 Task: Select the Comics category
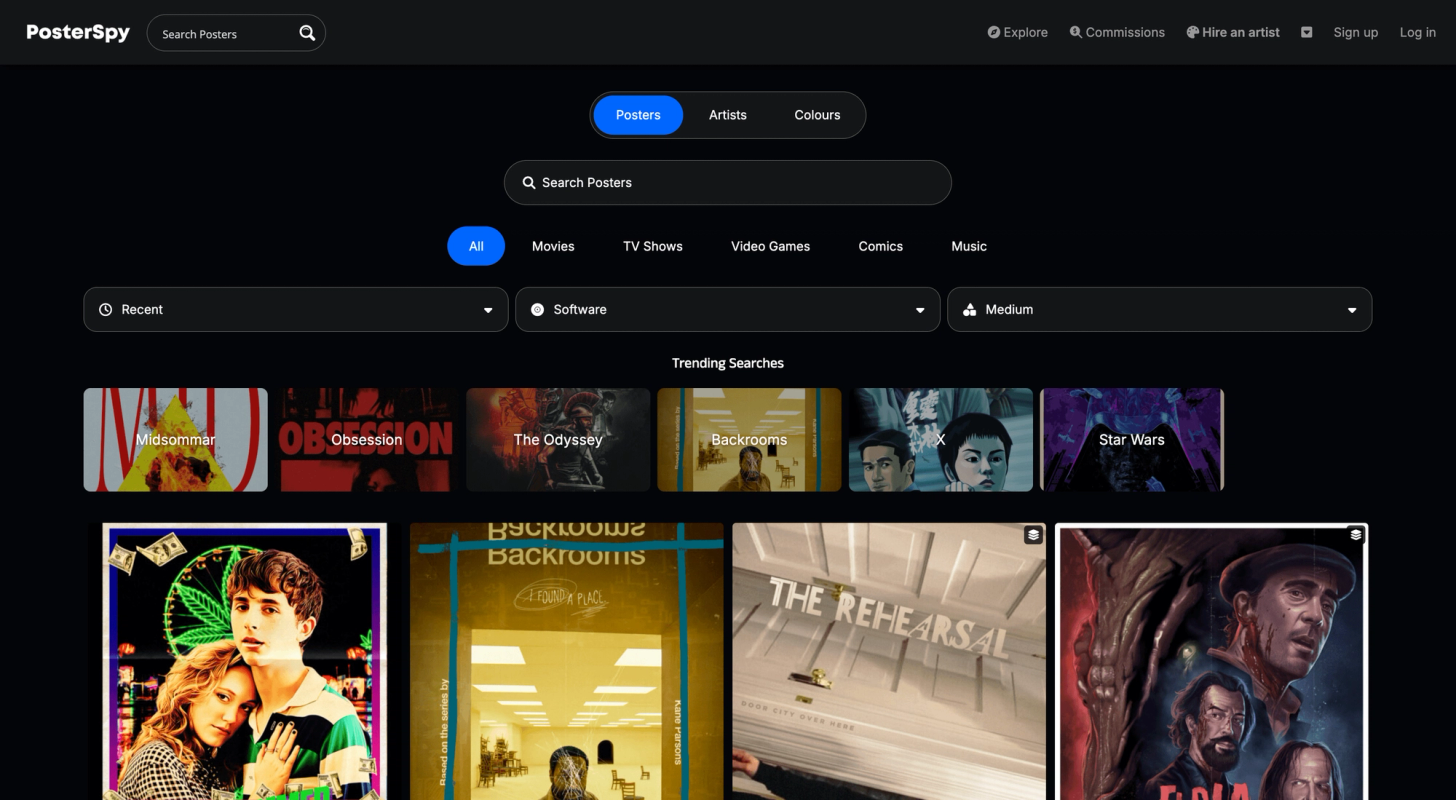(881, 246)
